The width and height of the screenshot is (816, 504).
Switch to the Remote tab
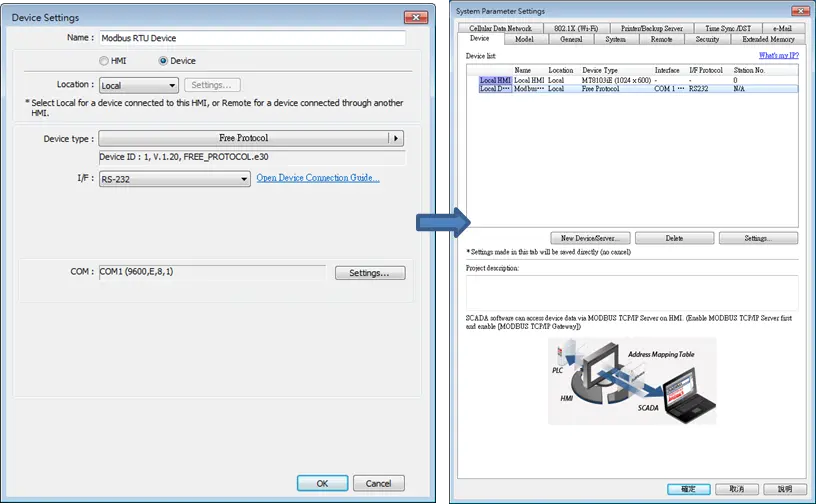pos(661,39)
